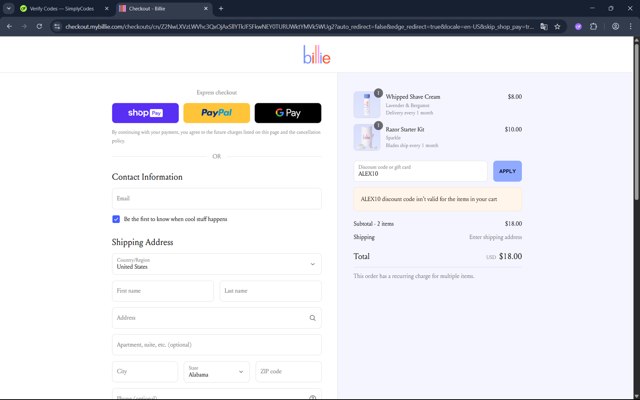Open site information icon in address bar
Image resolution: width=640 pixels, height=400 pixels.
57,27
